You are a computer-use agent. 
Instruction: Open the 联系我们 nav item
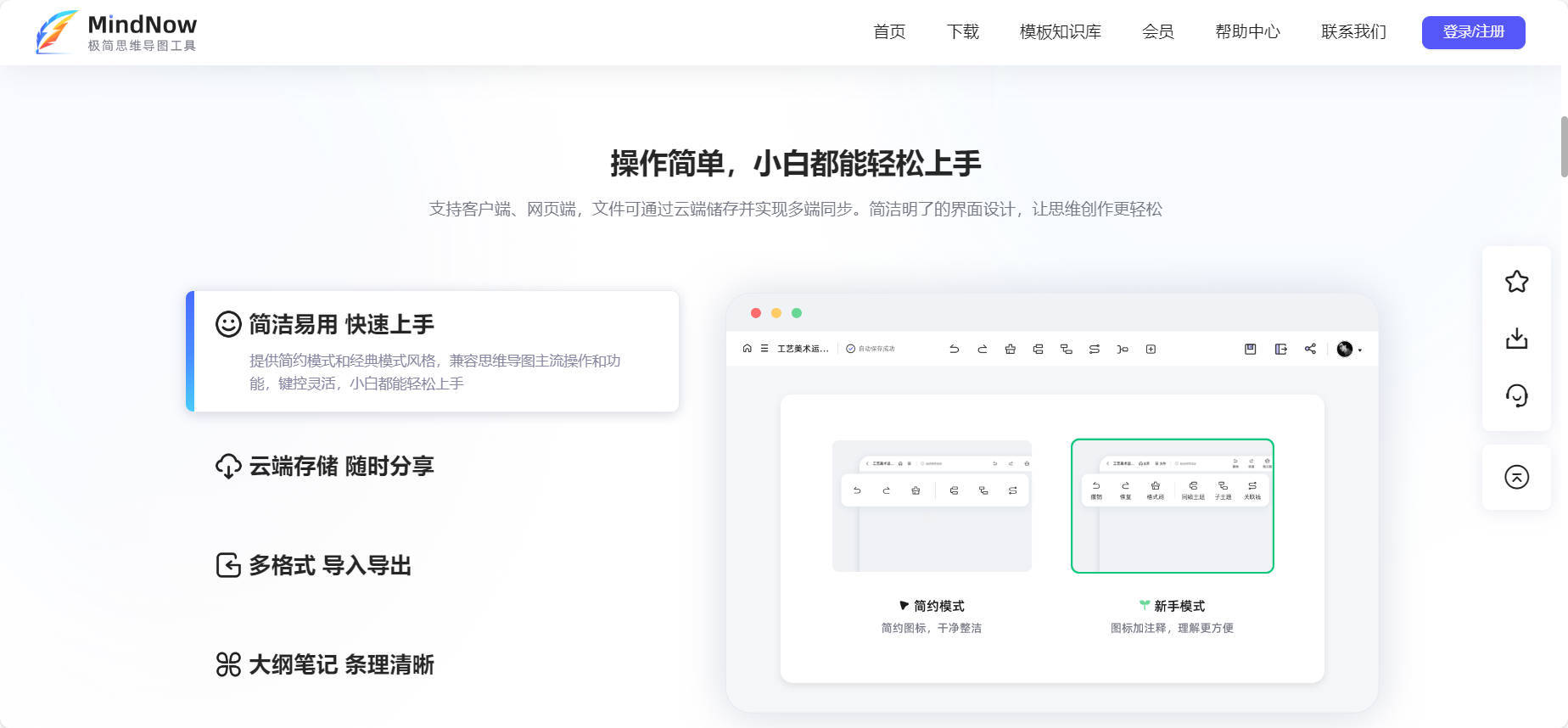[1353, 32]
